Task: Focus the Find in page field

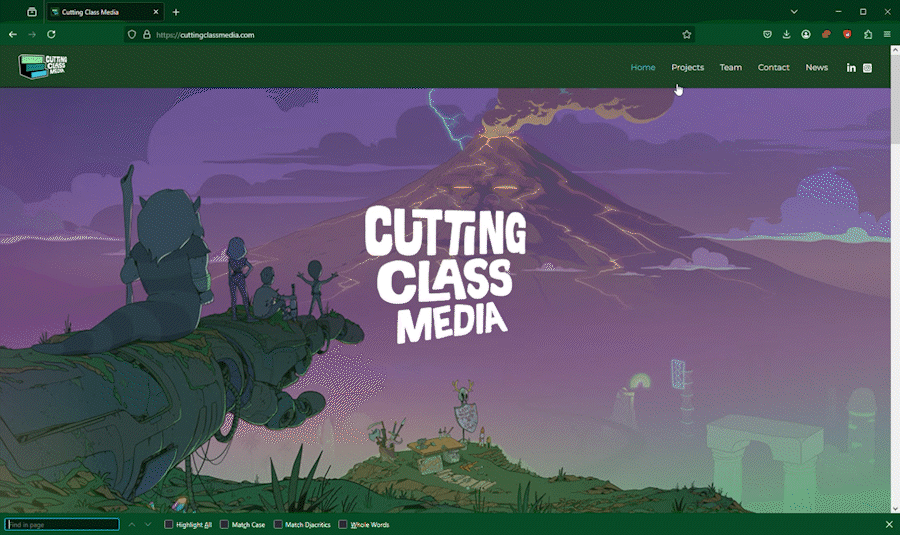Action: [62, 525]
